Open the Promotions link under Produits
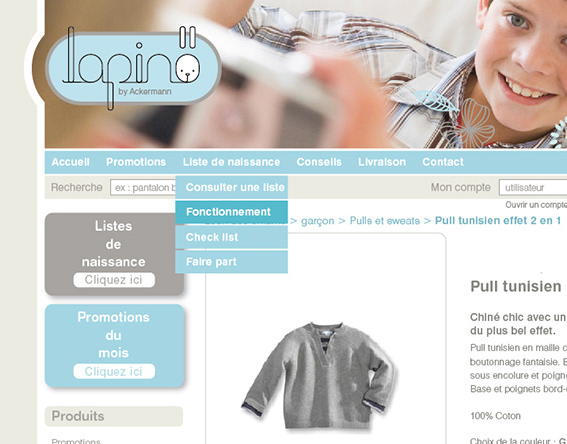This screenshot has width=567, height=444. 76,441
